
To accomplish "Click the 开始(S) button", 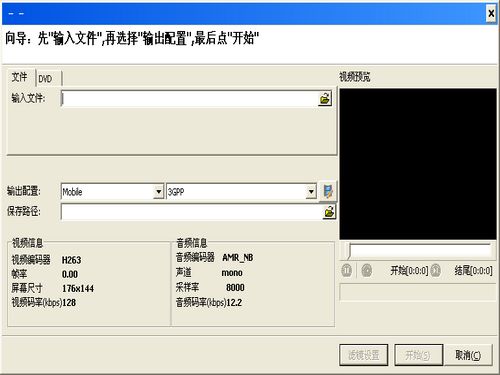I will pos(419,355).
